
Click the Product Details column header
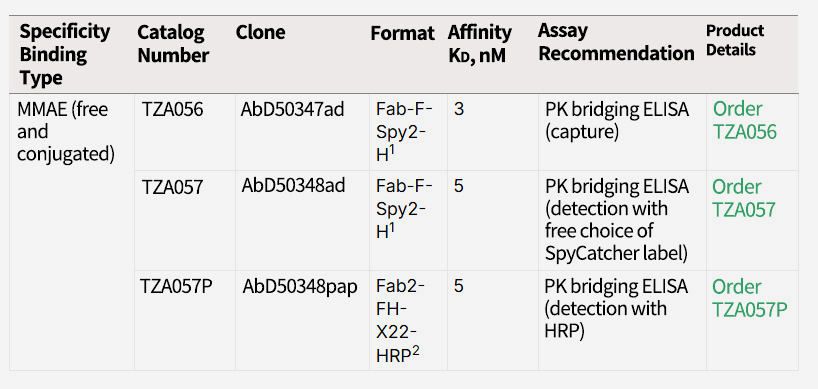[735, 40]
